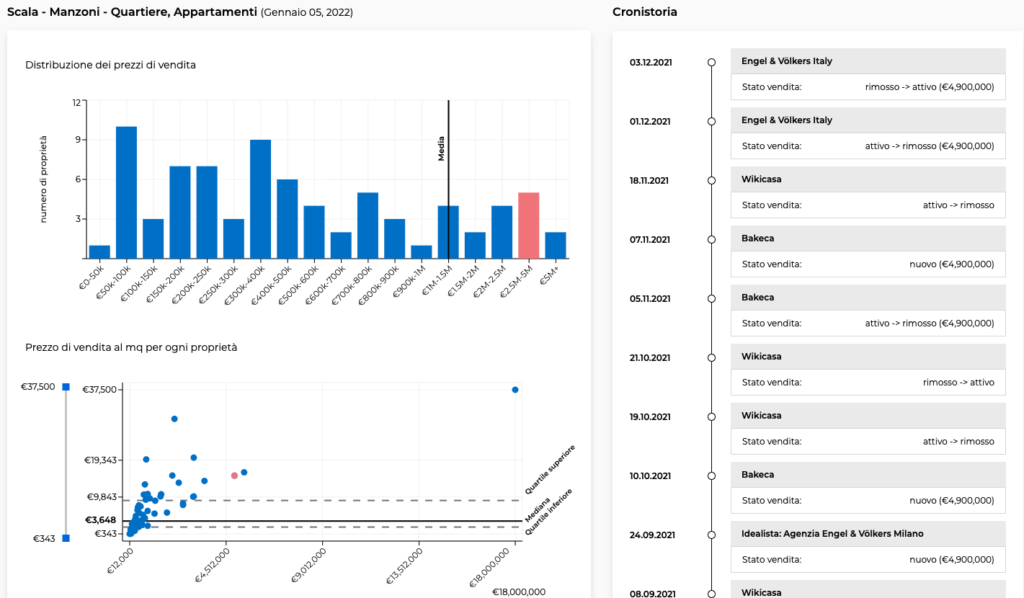This screenshot has height=598, width=1024.
Task: Click the 19.10.2021 timeline marker
Action: (712, 417)
